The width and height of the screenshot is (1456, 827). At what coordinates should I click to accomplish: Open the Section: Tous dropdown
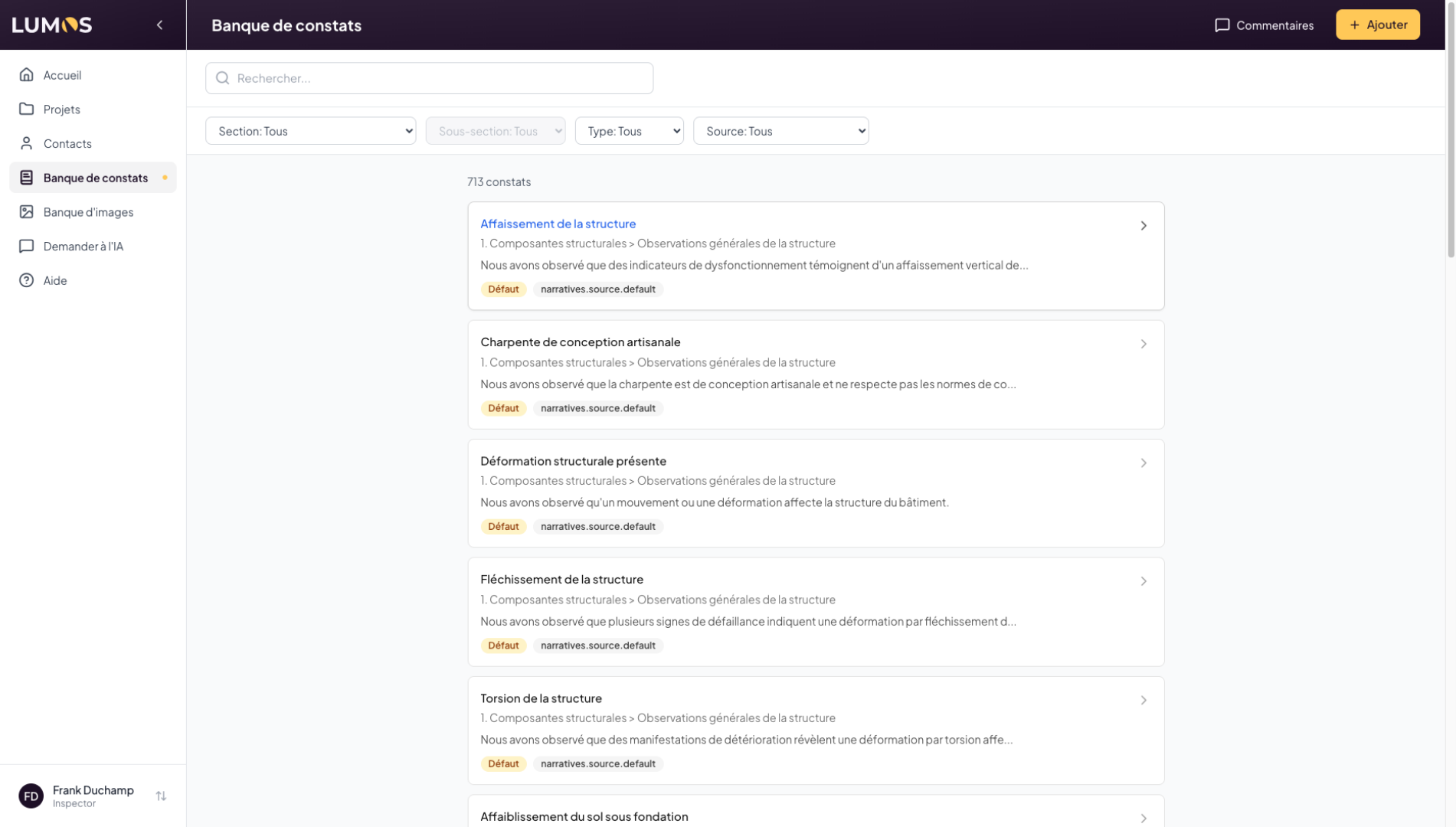point(310,131)
